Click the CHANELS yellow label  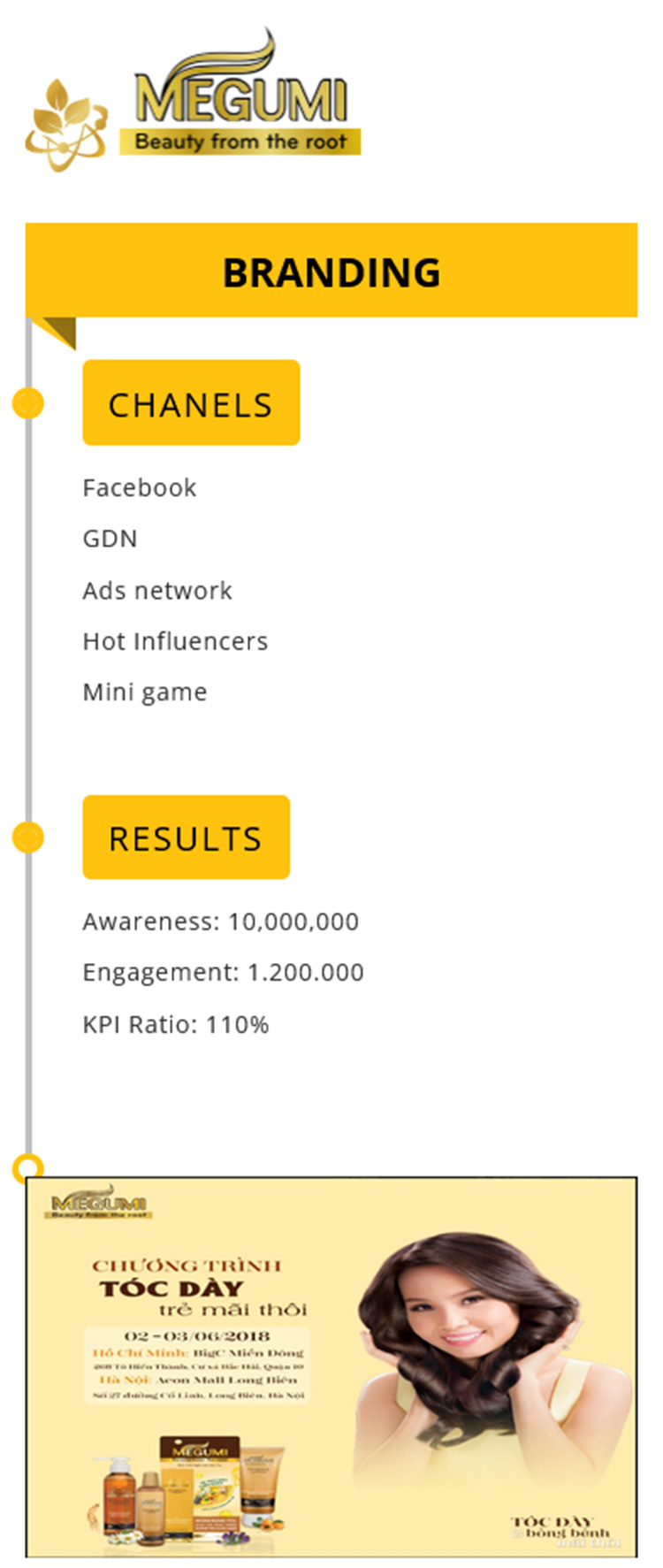(x=191, y=403)
